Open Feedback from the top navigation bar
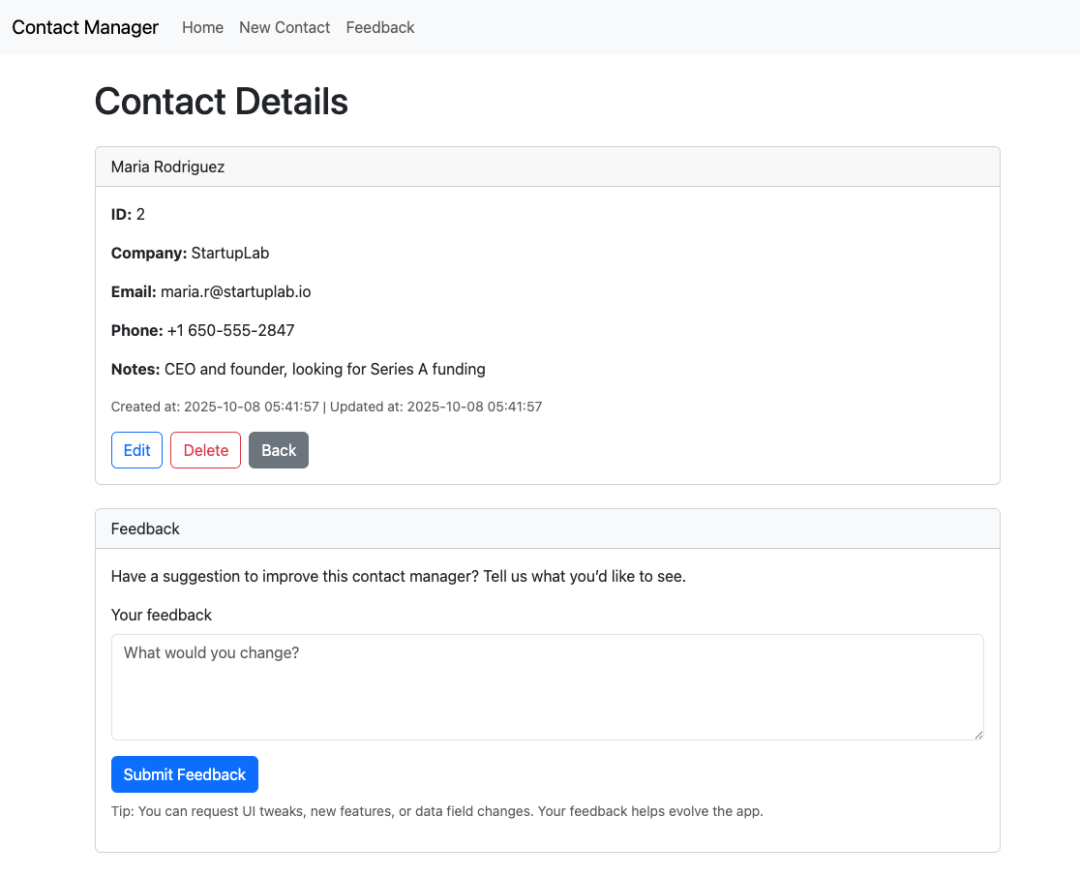 (380, 27)
